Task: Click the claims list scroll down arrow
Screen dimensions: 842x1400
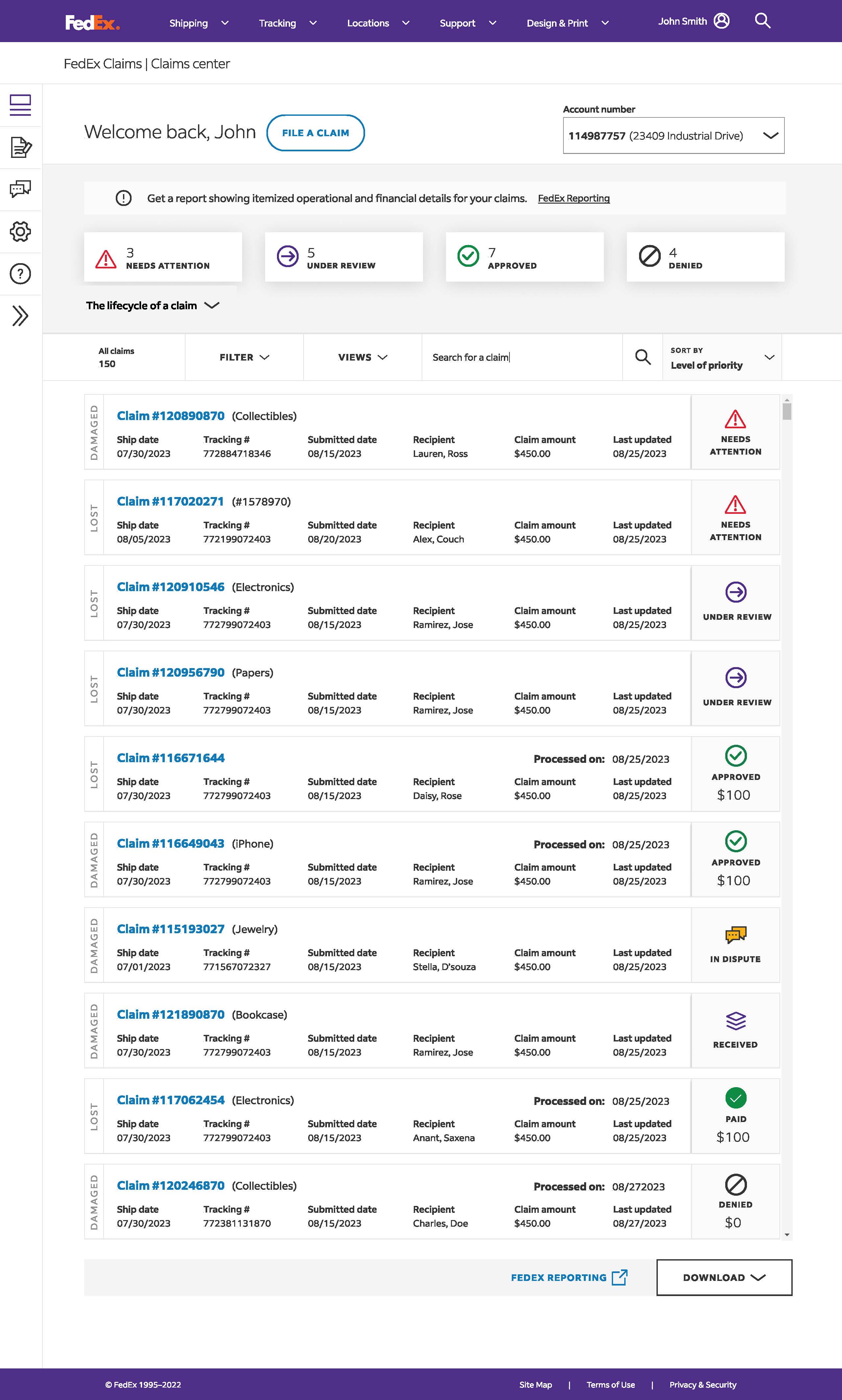Action: click(x=787, y=1235)
